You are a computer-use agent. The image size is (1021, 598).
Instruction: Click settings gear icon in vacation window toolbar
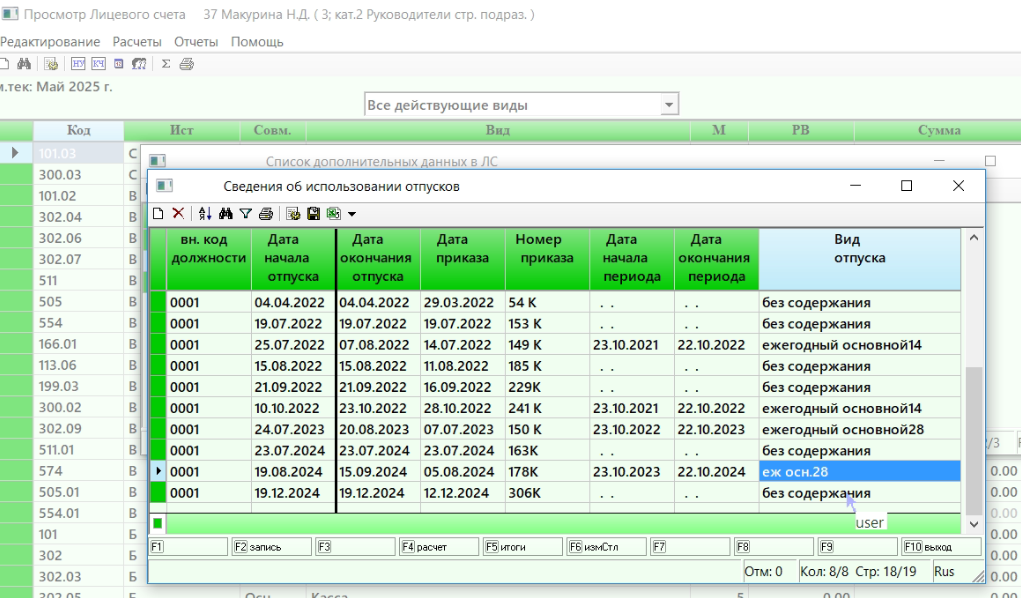click(293, 214)
